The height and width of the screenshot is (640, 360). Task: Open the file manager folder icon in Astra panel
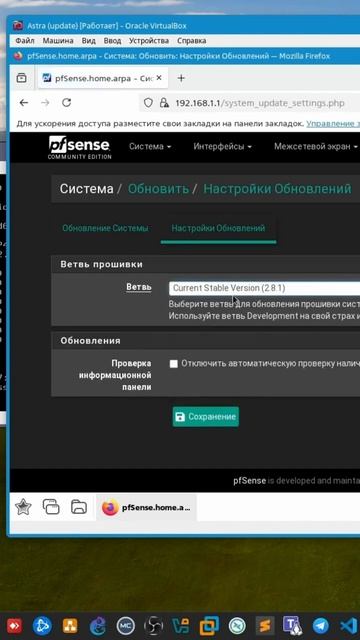(79, 507)
